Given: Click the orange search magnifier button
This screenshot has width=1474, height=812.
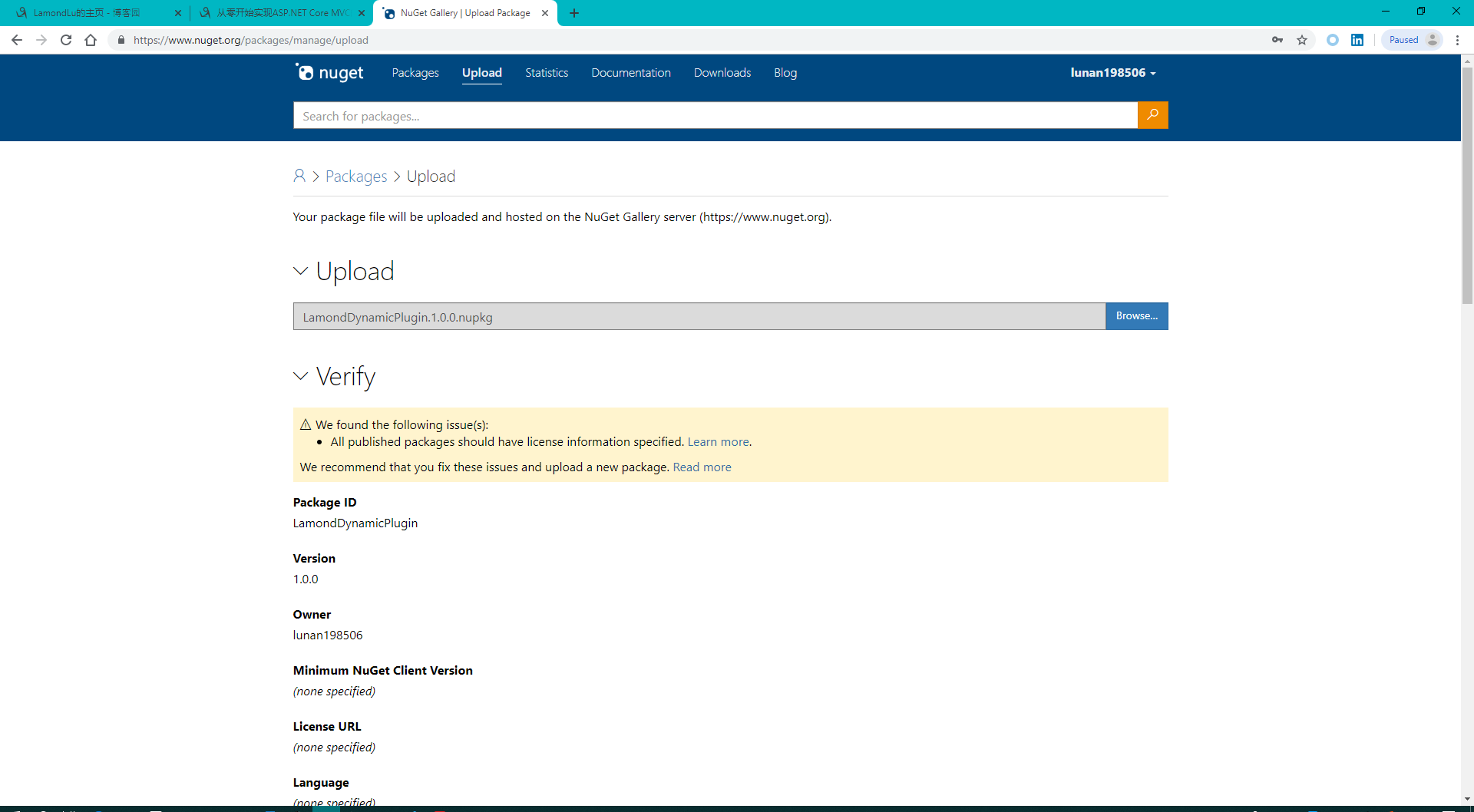Looking at the screenshot, I should 1152,115.
